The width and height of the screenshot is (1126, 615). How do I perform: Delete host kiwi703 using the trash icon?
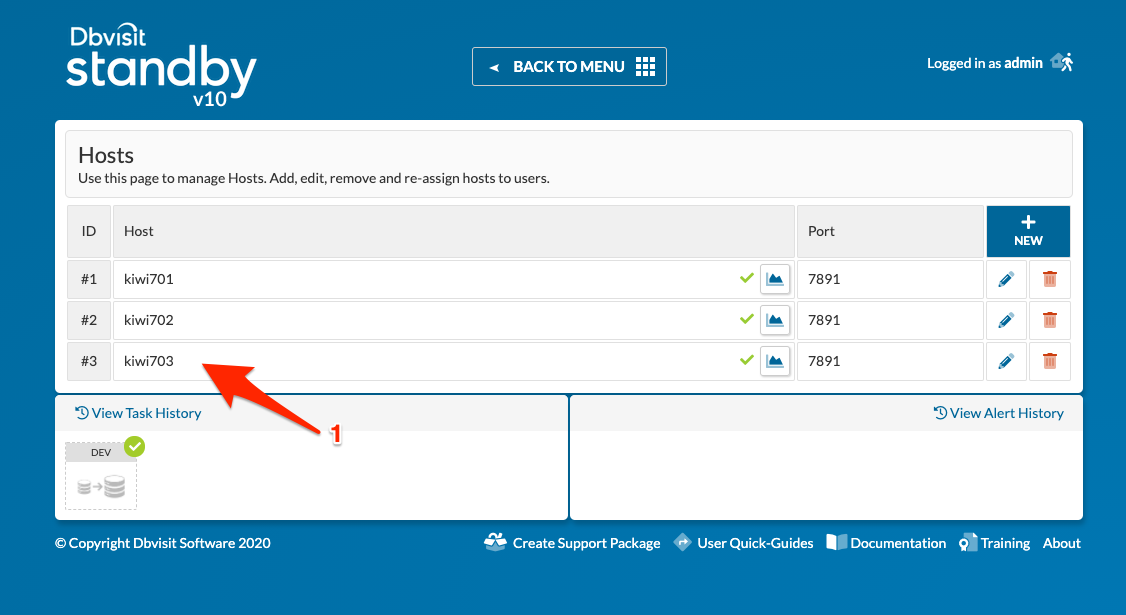[x=1050, y=361]
